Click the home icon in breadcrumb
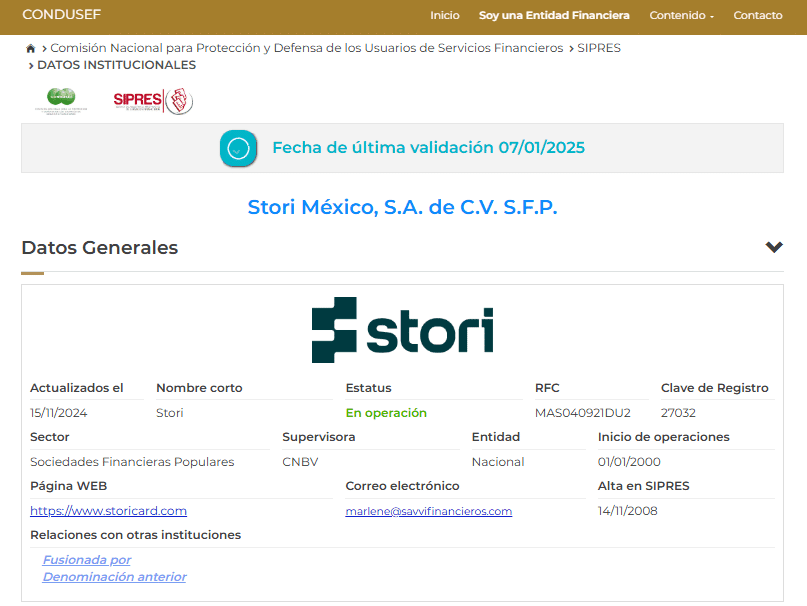The width and height of the screenshot is (807, 606). 31,48
